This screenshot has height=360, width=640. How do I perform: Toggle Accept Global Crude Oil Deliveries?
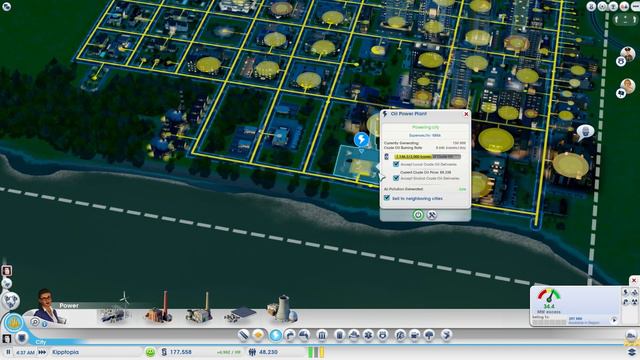pos(396,178)
